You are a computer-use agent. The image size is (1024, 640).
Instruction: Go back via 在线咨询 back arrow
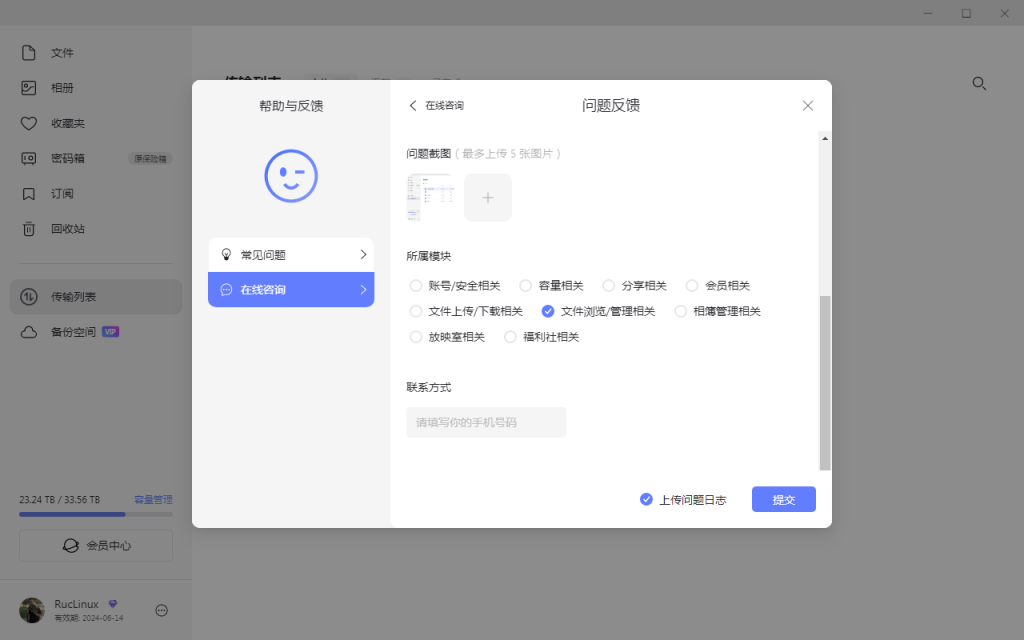pos(413,106)
